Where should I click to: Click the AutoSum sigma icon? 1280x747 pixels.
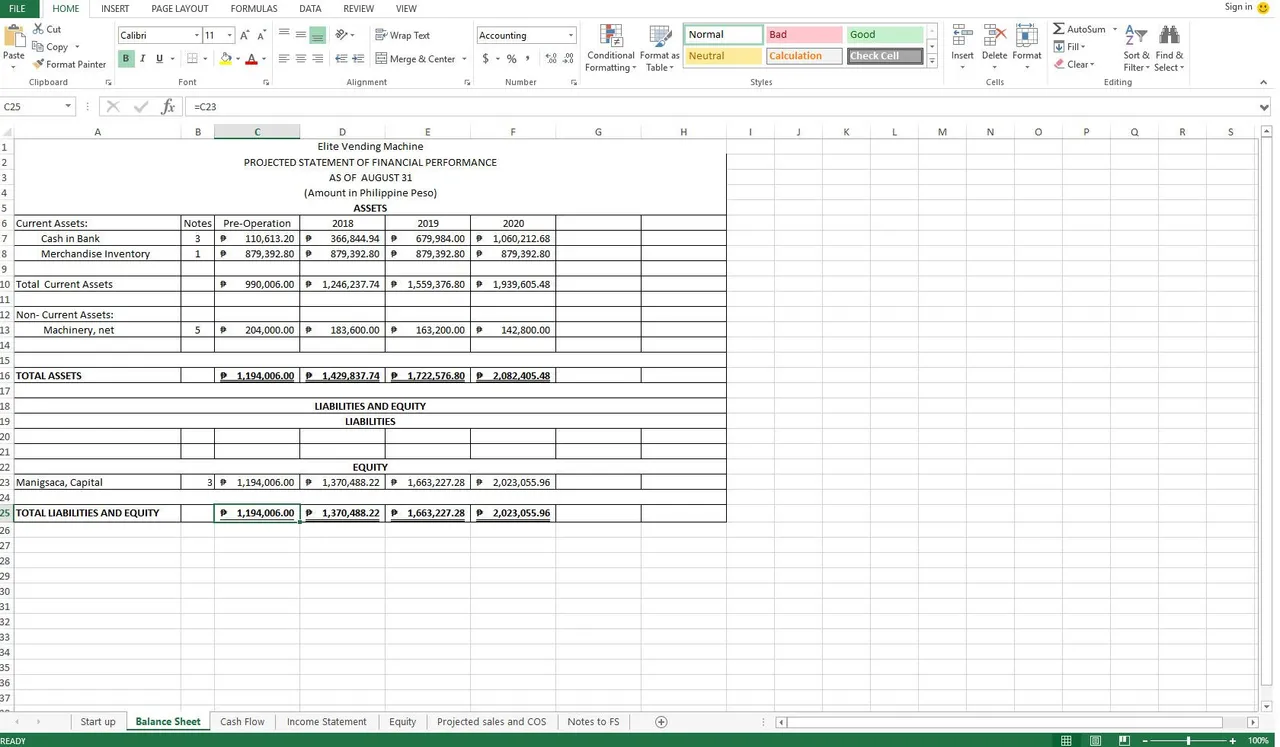pyautogui.click(x=1059, y=29)
